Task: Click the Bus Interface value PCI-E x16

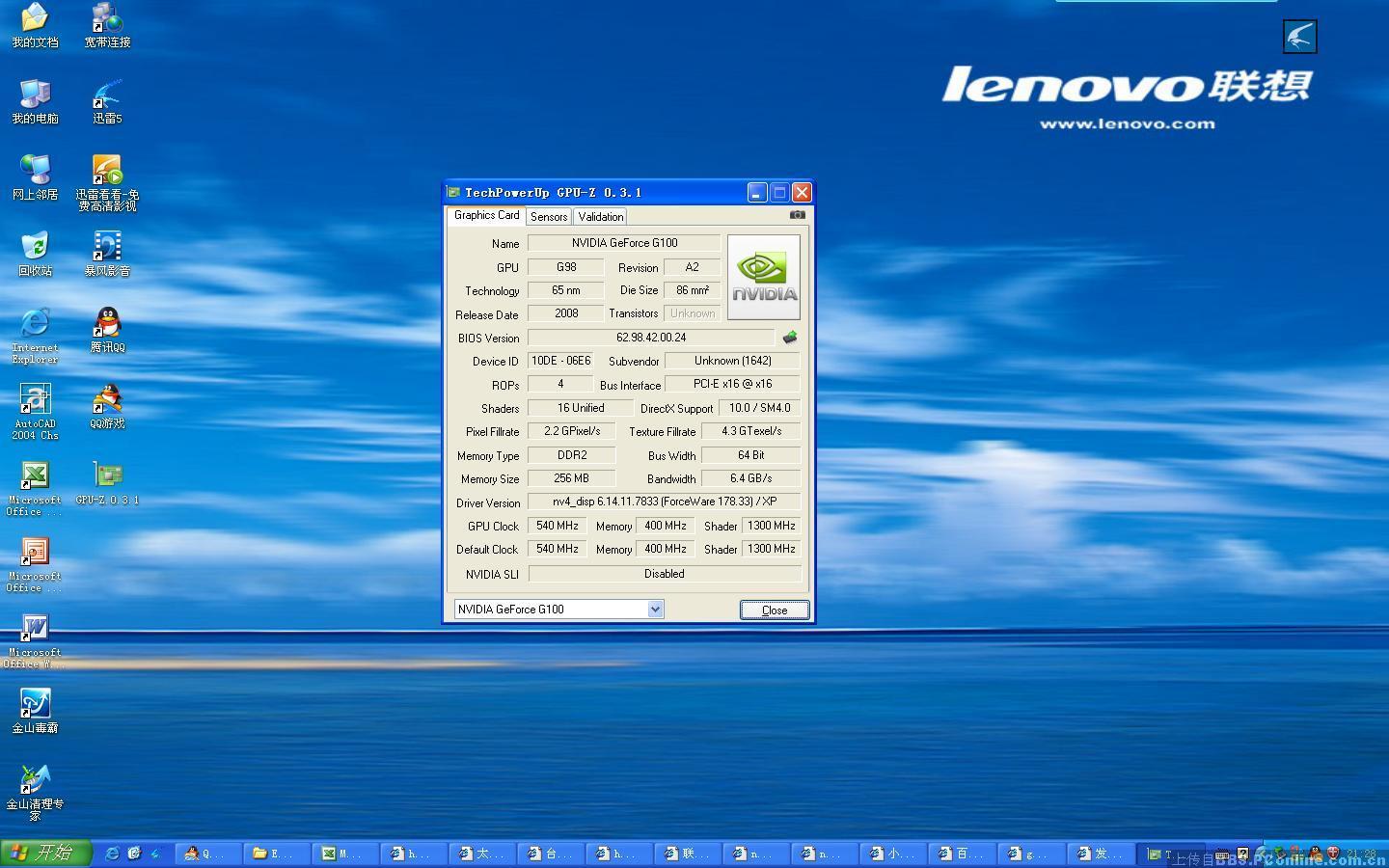Action: [733, 384]
